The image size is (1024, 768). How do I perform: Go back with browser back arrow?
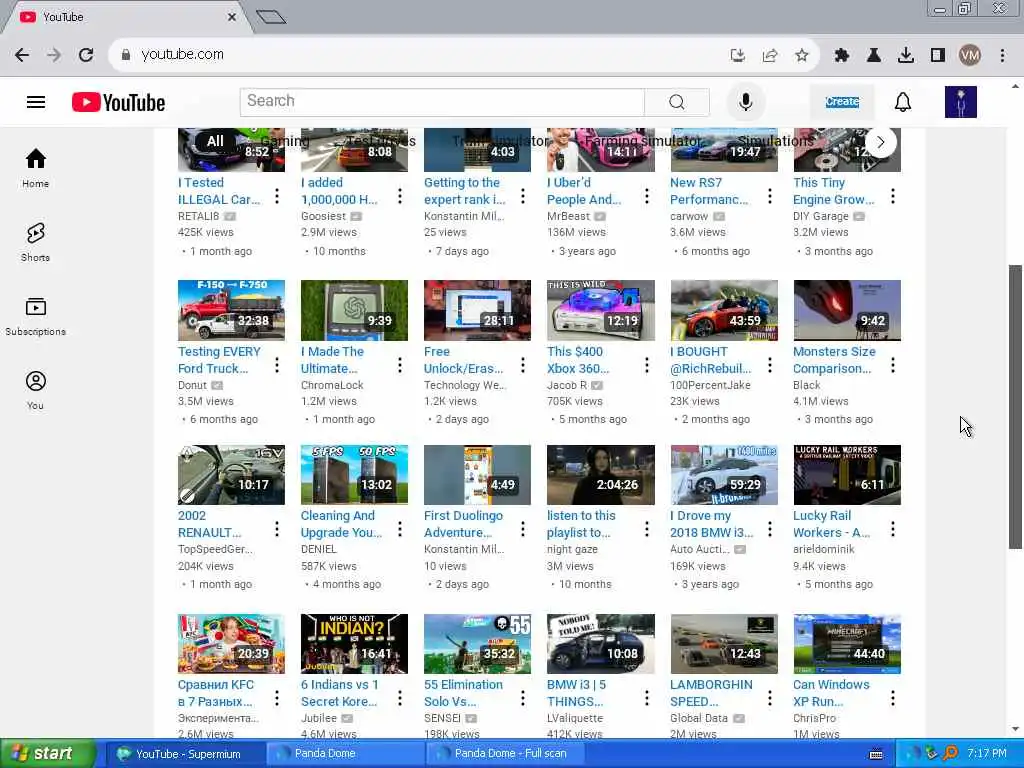[x=22, y=55]
